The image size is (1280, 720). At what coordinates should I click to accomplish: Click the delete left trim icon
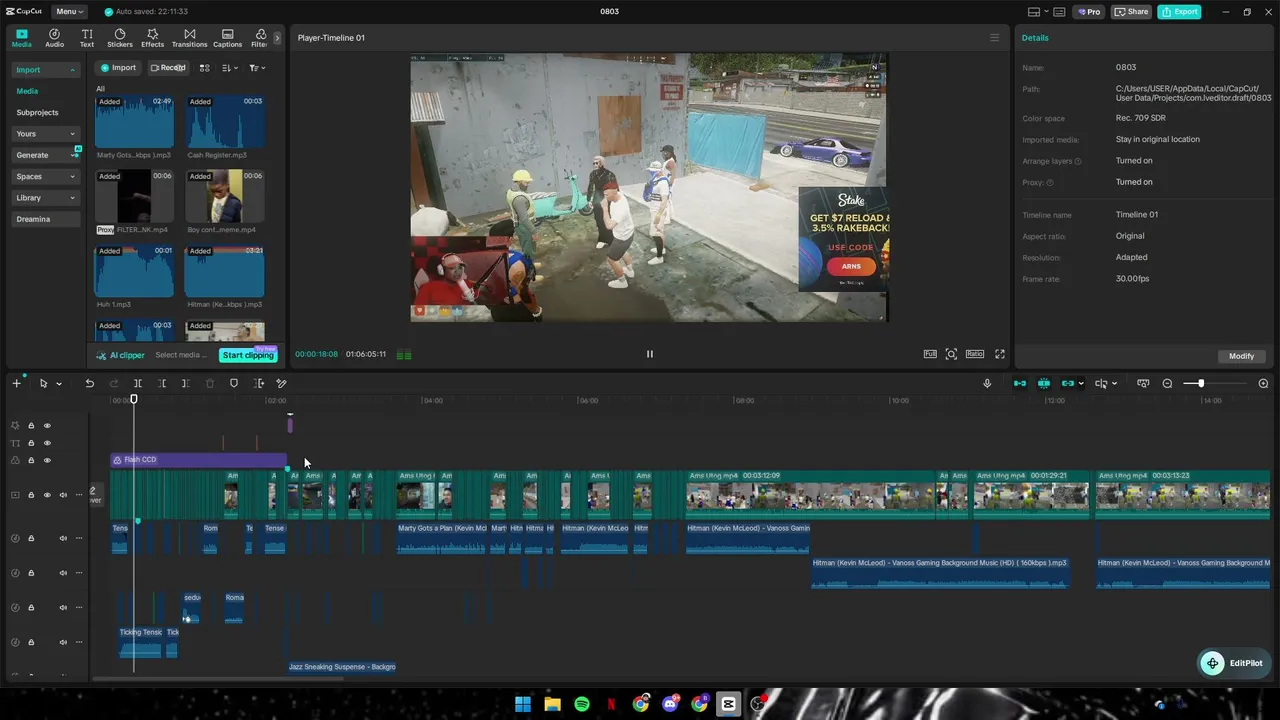pos(162,383)
